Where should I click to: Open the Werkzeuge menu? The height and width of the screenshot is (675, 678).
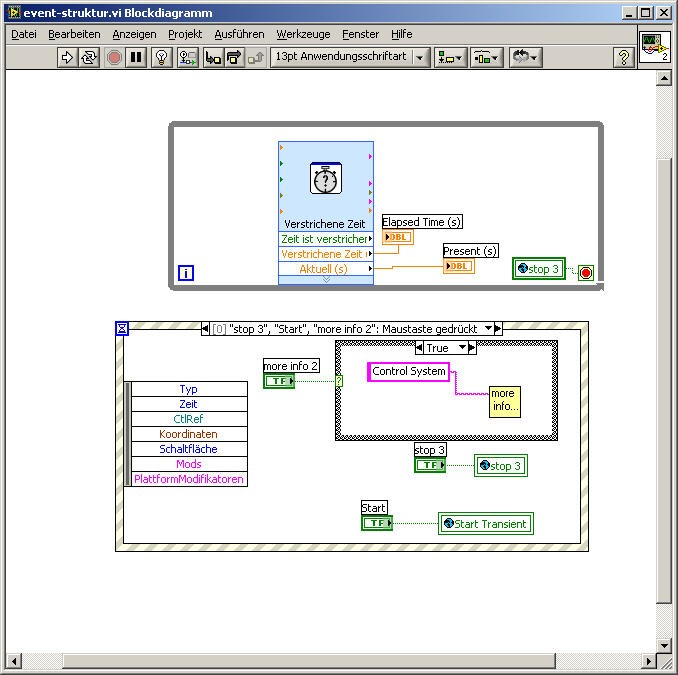303,34
